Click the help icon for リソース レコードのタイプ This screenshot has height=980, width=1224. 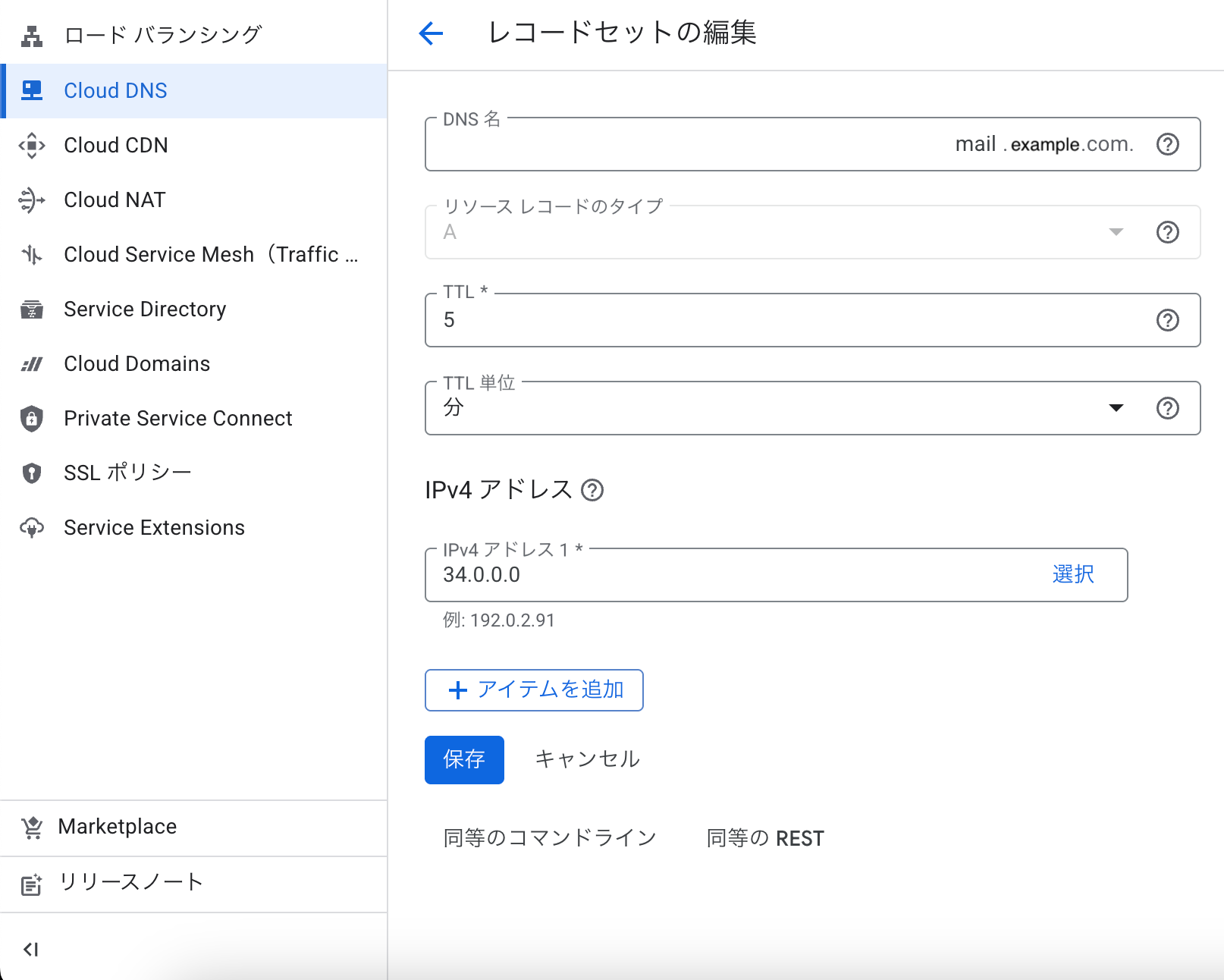coord(1167,232)
